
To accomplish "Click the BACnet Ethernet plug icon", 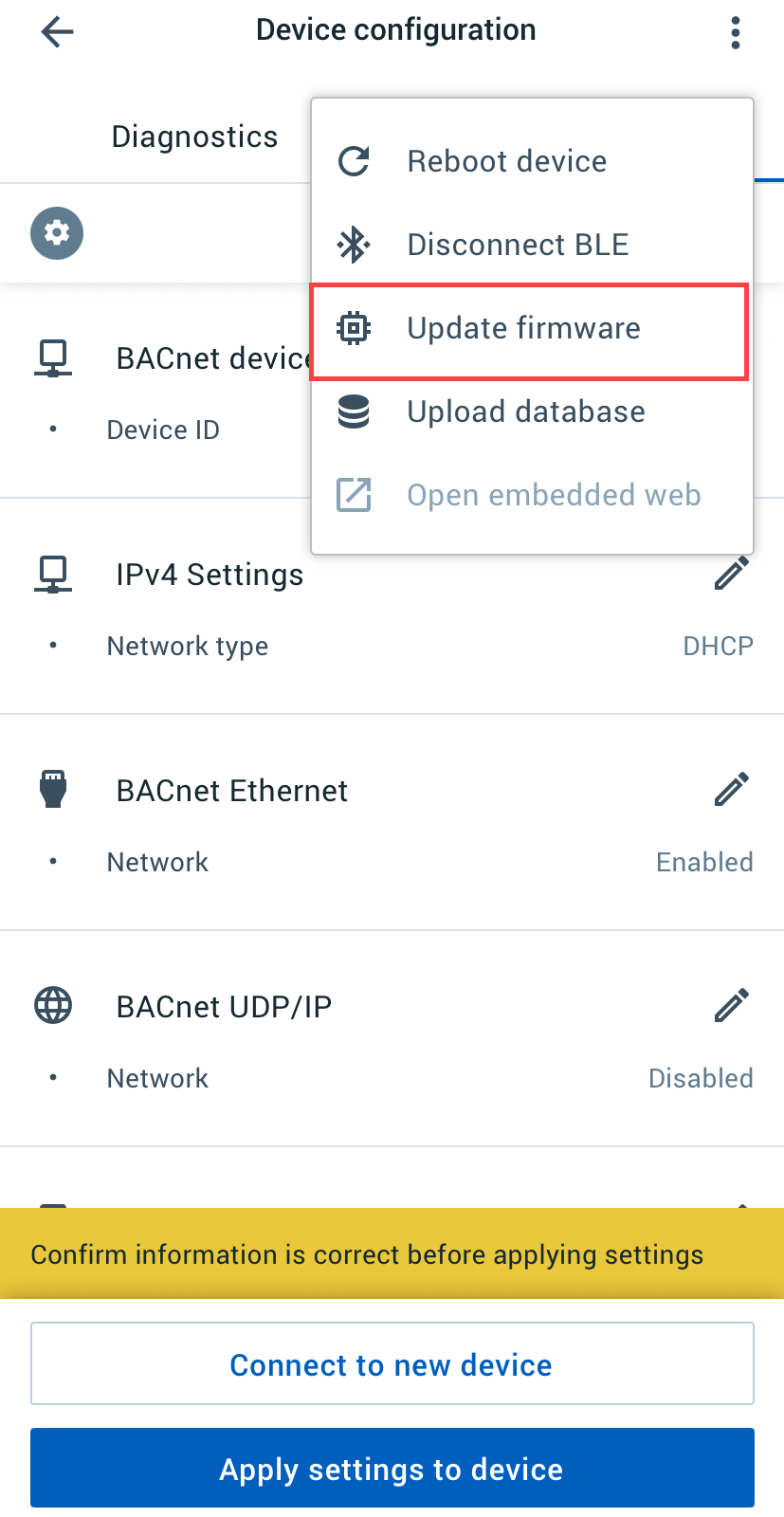I will 53,789.
